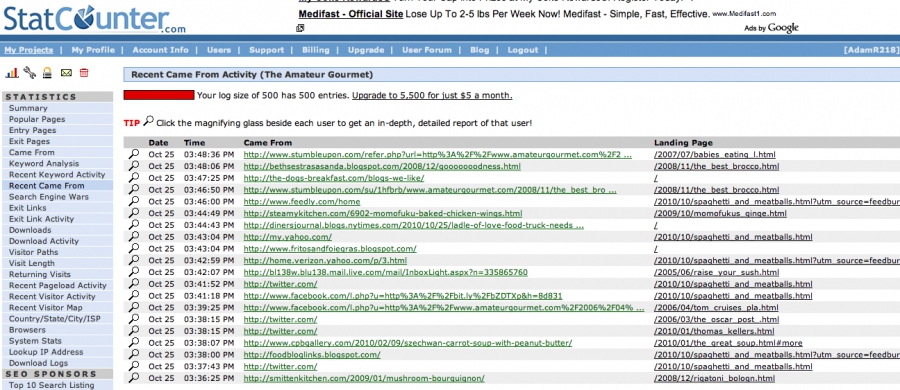Click magnifying glass in fritosandfoiegras row
900x390 pixels.
pyautogui.click(x=134, y=248)
